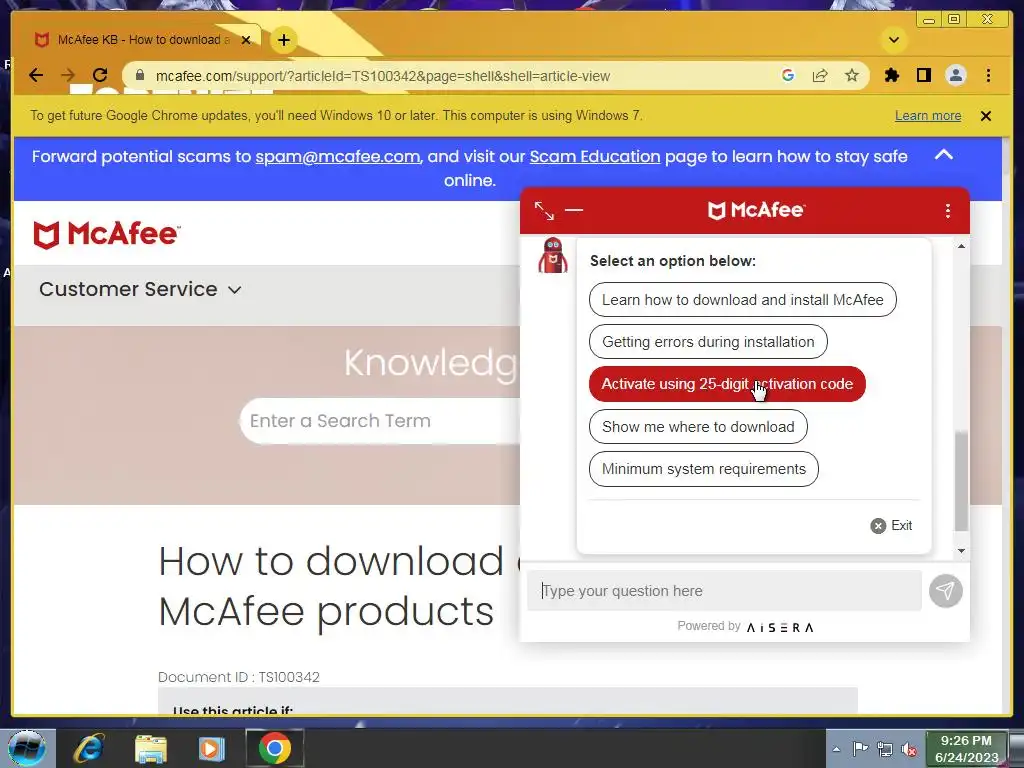Click the share page icon
The height and width of the screenshot is (768, 1024).
[x=820, y=75]
